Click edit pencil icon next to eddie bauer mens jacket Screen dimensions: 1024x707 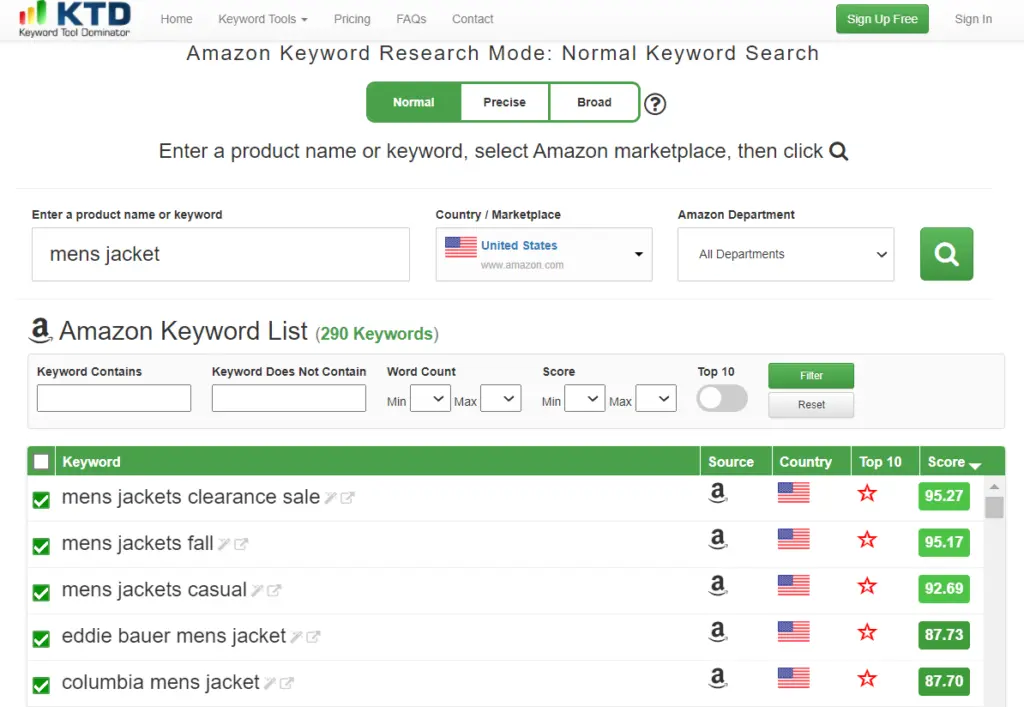pos(296,637)
